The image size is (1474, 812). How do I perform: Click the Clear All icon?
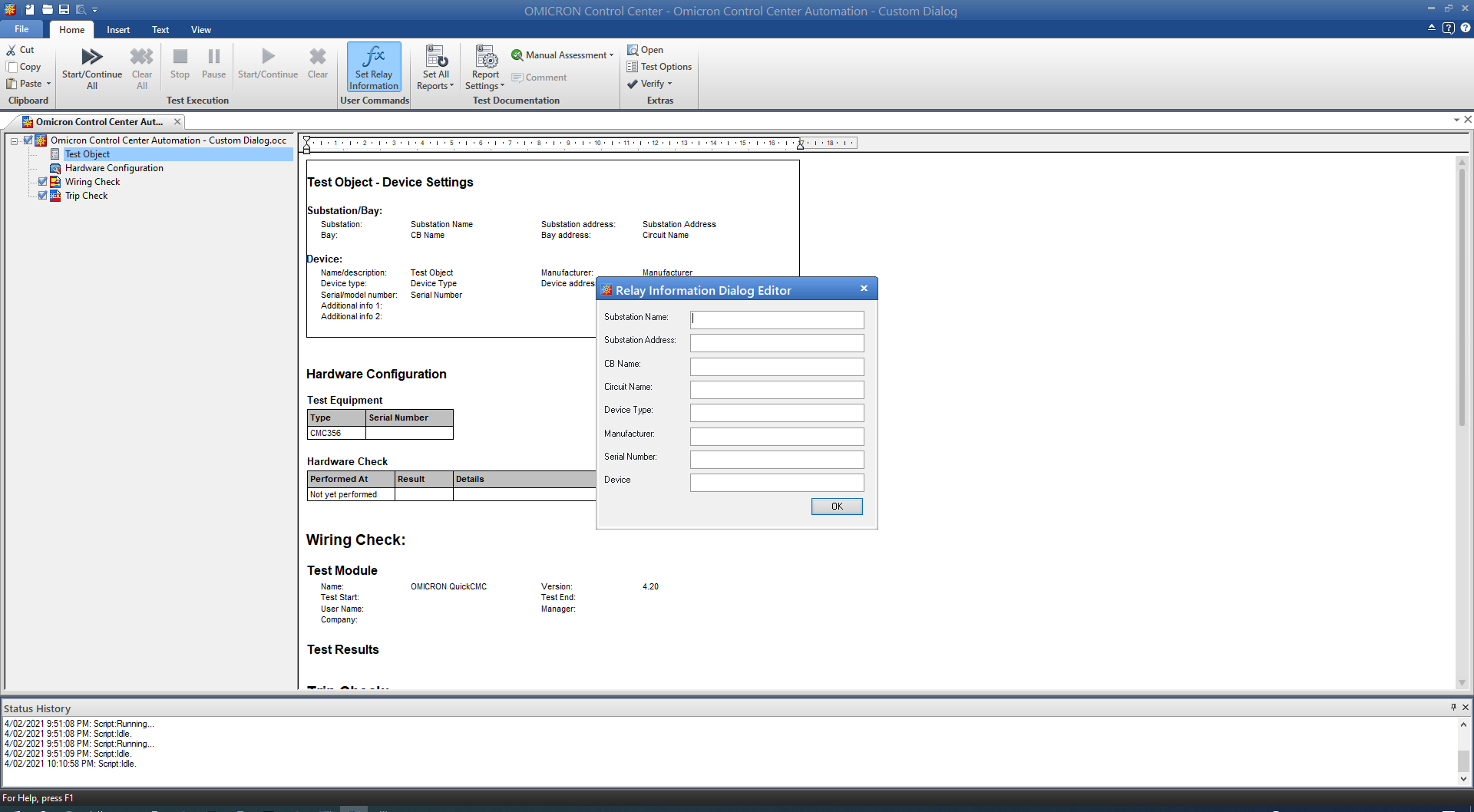click(x=142, y=57)
